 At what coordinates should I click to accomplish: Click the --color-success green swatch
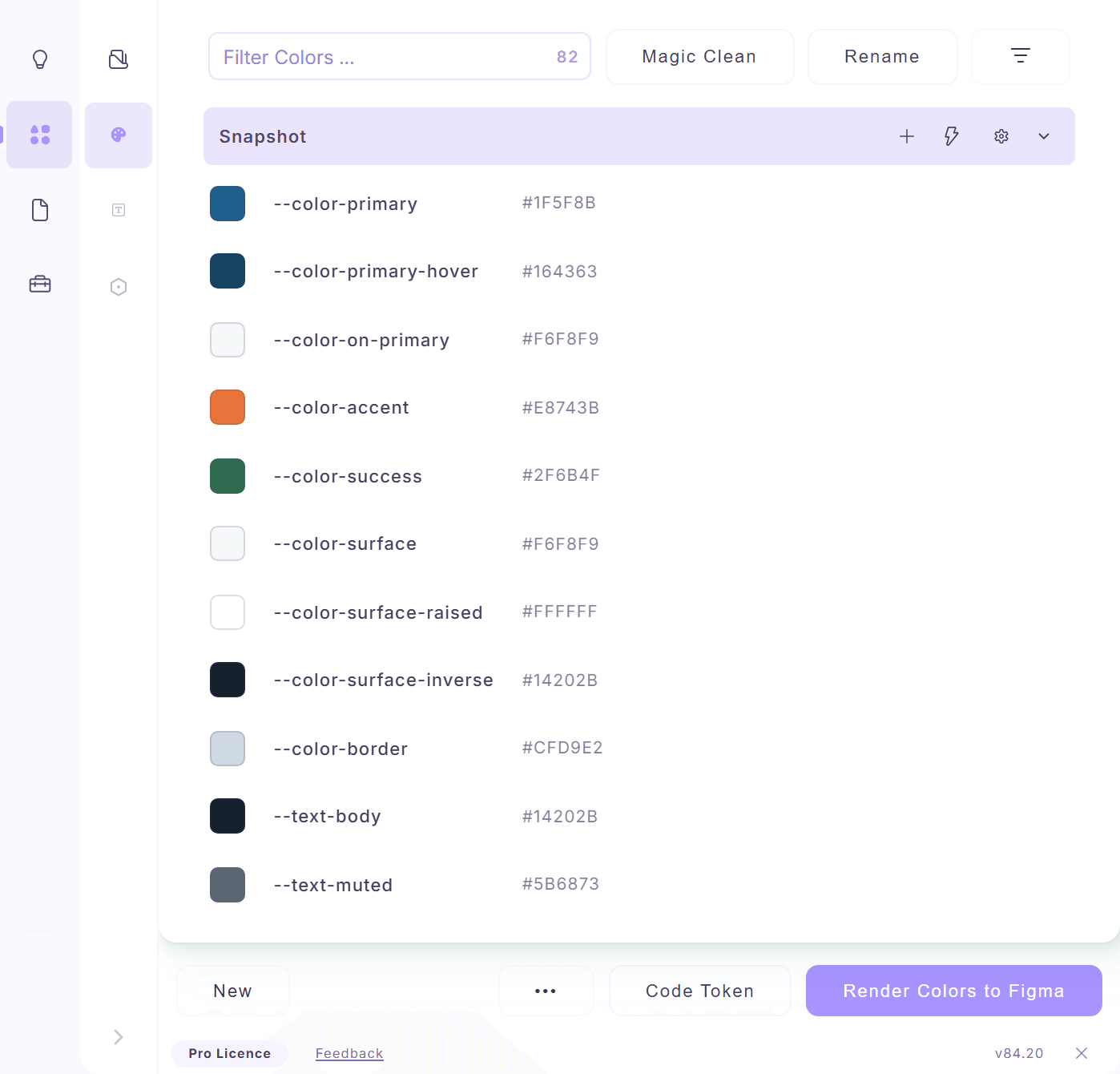pos(228,476)
